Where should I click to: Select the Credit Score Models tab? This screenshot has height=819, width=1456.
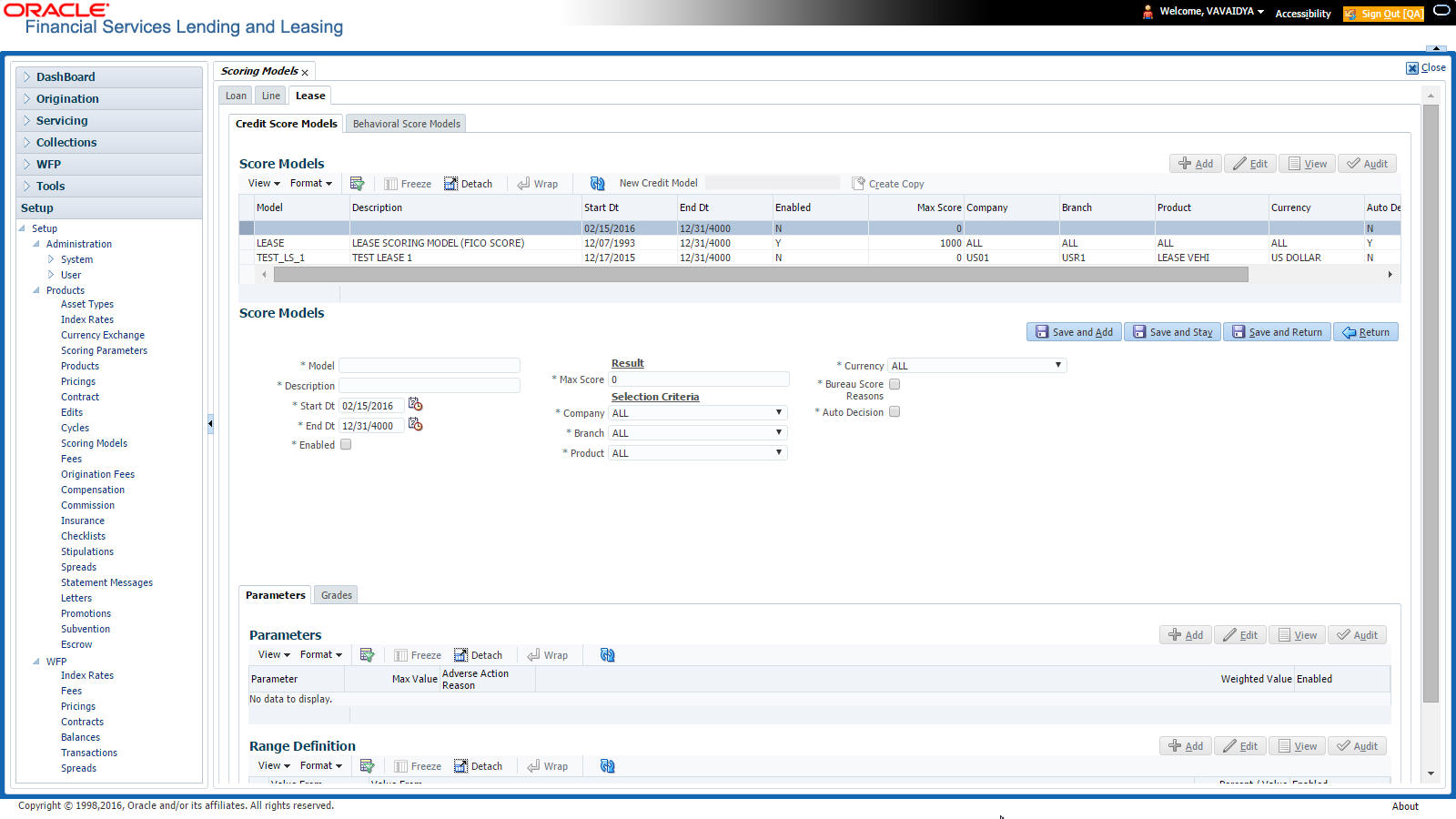286,124
